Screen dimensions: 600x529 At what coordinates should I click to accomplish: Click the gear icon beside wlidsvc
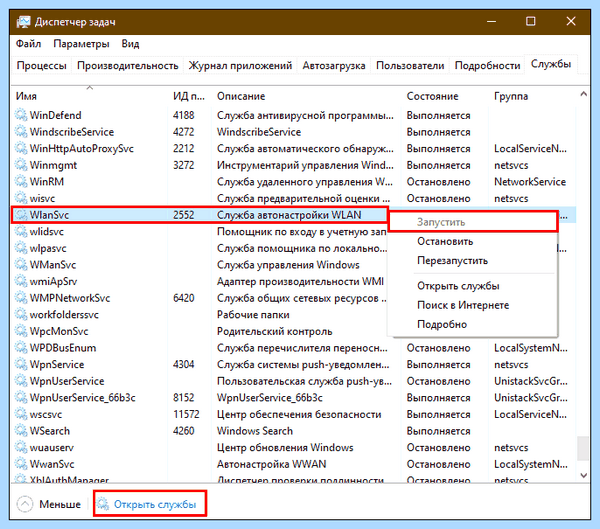(x=21, y=231)
